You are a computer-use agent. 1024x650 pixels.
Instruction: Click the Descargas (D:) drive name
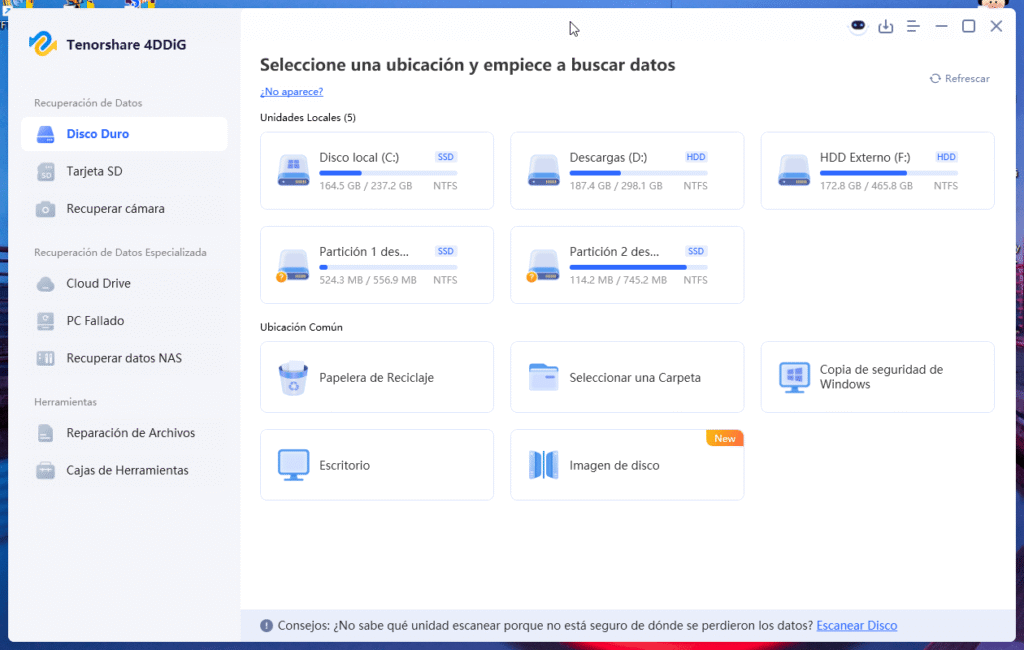[608, 157]
